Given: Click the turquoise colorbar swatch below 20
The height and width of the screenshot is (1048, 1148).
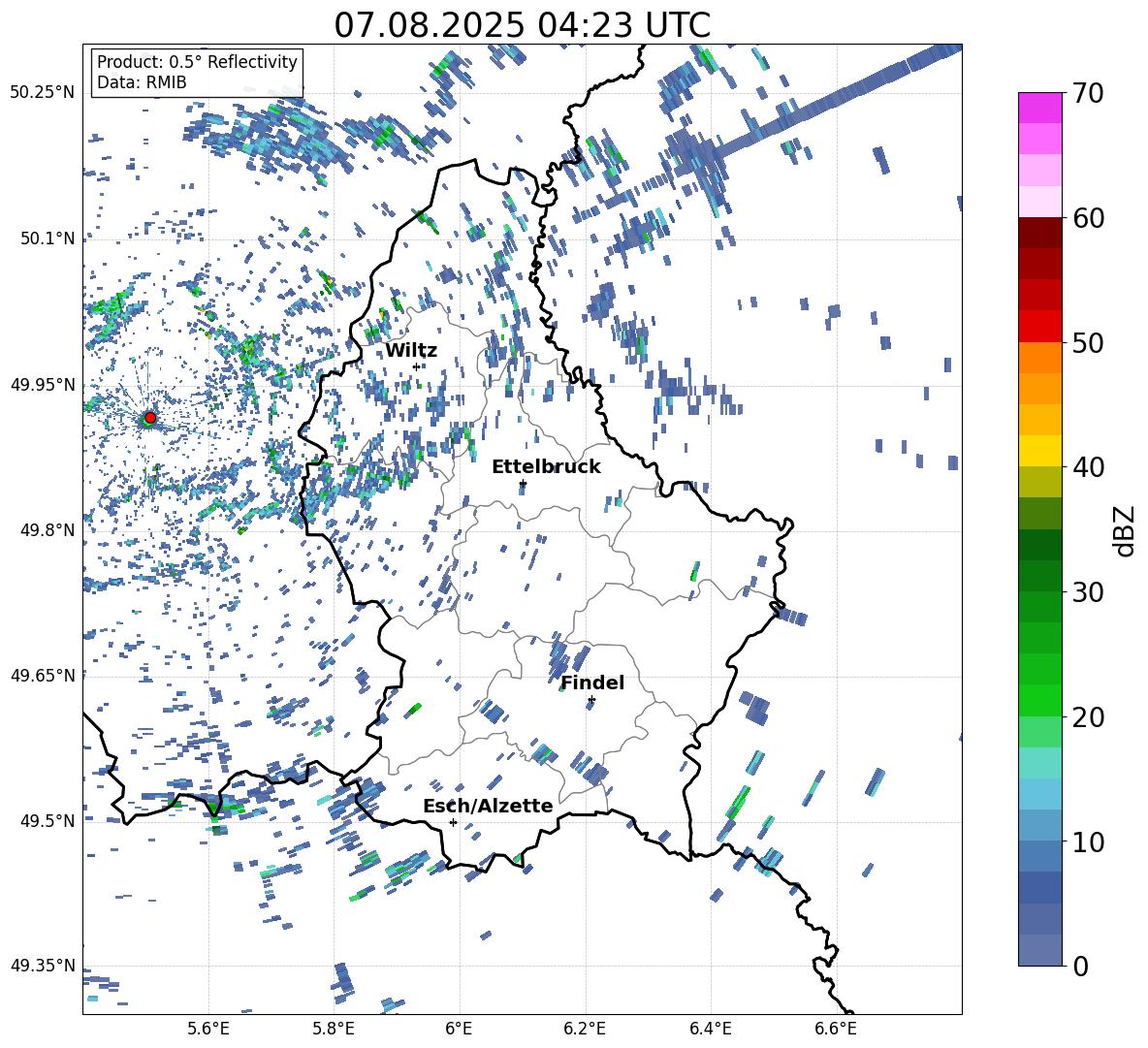Looking at the screenshot, I should coord(1039,763).
